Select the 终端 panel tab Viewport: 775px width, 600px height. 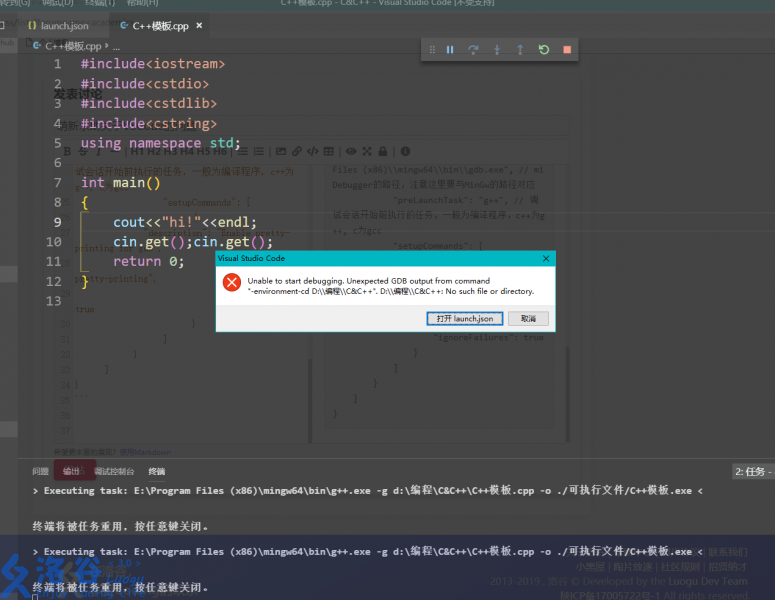157,471
